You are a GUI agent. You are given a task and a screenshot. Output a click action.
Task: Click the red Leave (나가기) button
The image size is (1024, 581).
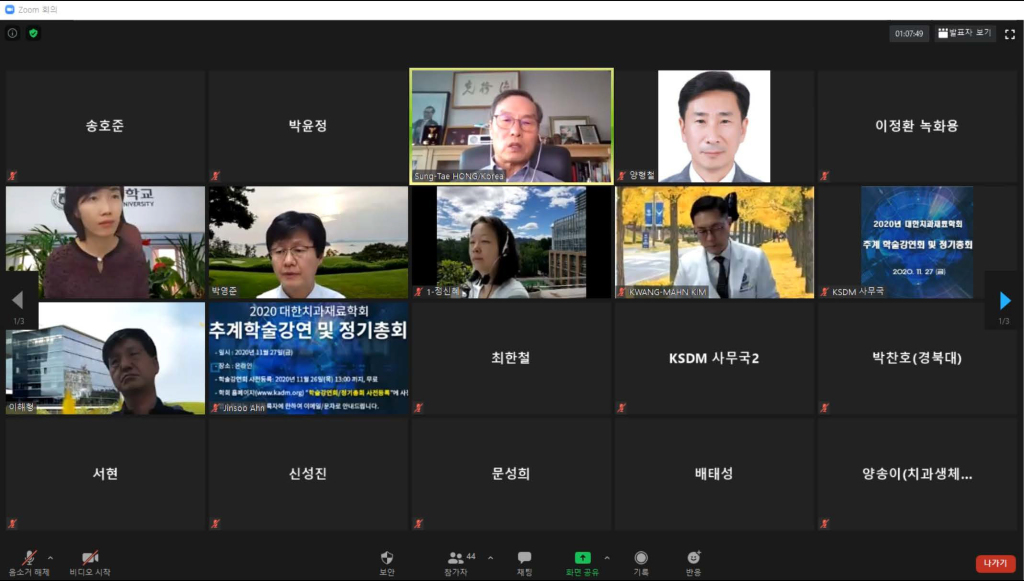coord(994,563)
